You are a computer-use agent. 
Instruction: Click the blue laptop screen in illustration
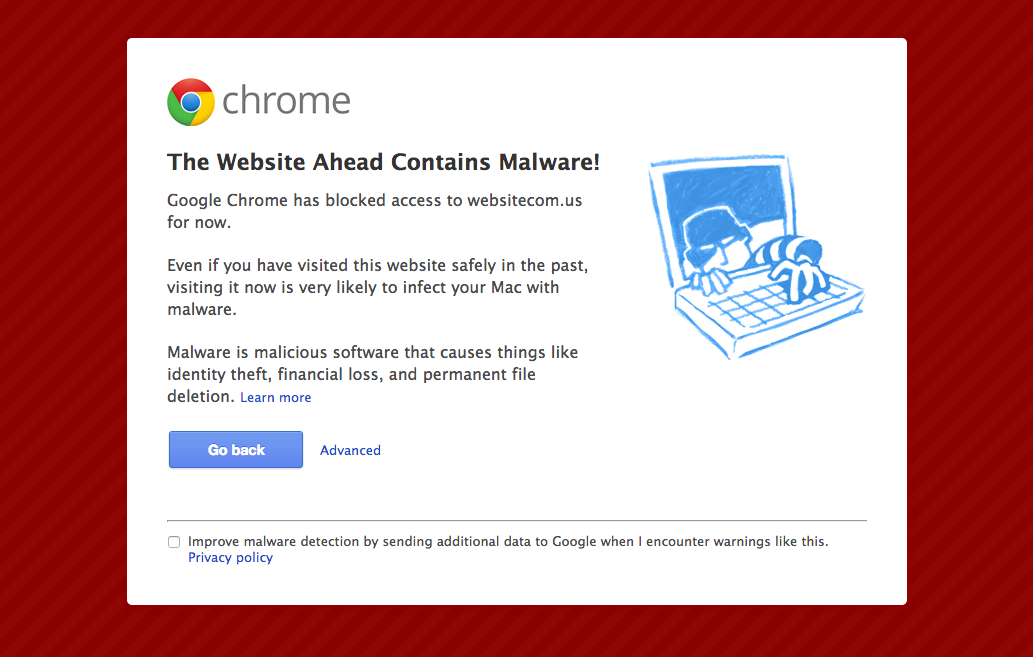pyautogui.click(x=723, y=211)
